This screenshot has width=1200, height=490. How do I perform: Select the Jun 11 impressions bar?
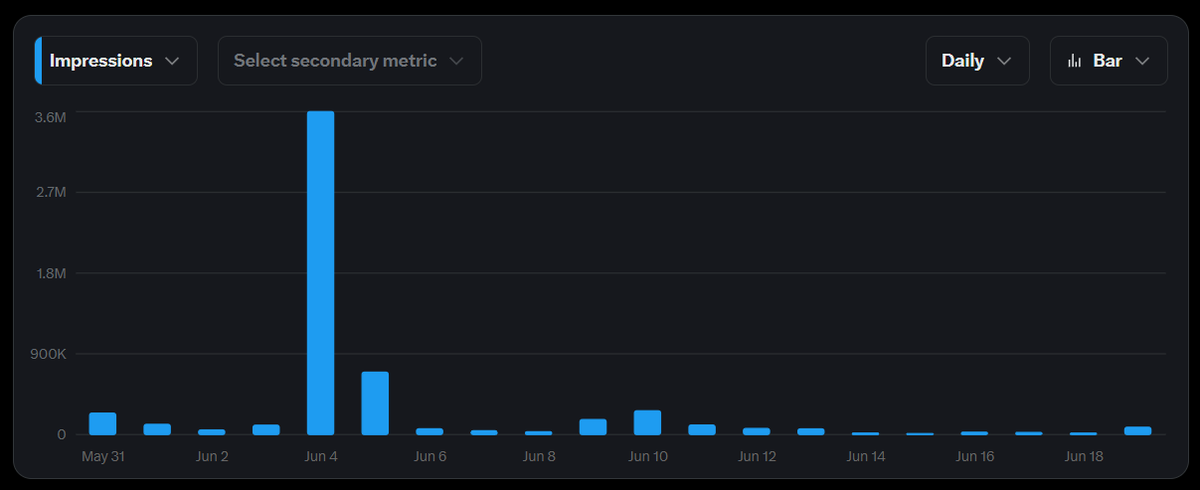click(x=702, y=430)
